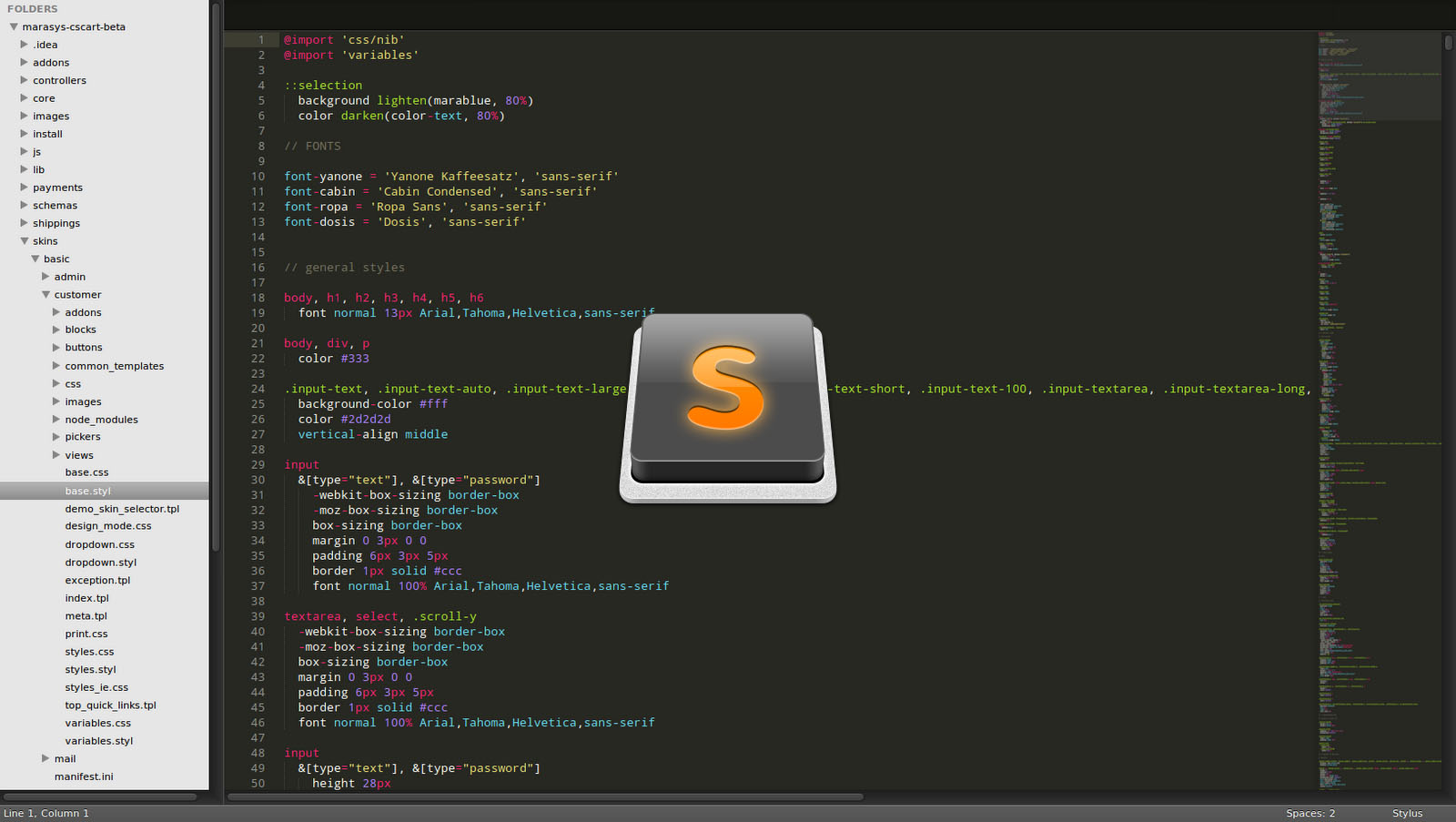Click the Stylus syntax selector in status bar
This screenshot has height=822, width=1456.
click(x=1407, y=814)
